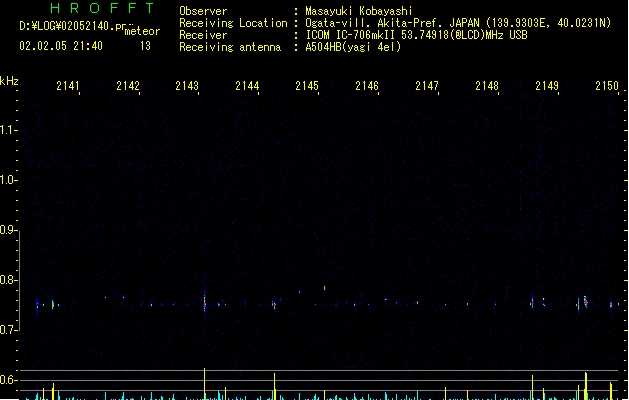The image size is (629, 400).
Task: Click the 2141 time axis mark
Action: pos(67,86)
